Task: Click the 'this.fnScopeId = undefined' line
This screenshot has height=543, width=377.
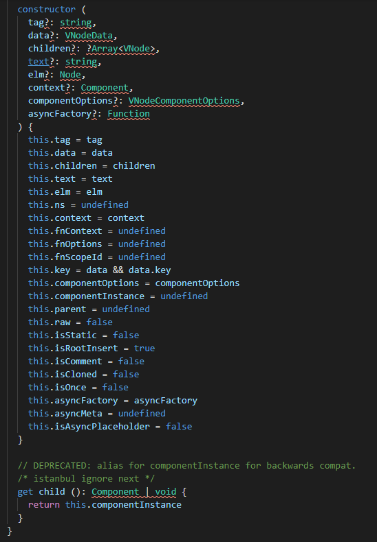Action: [97, 257]
